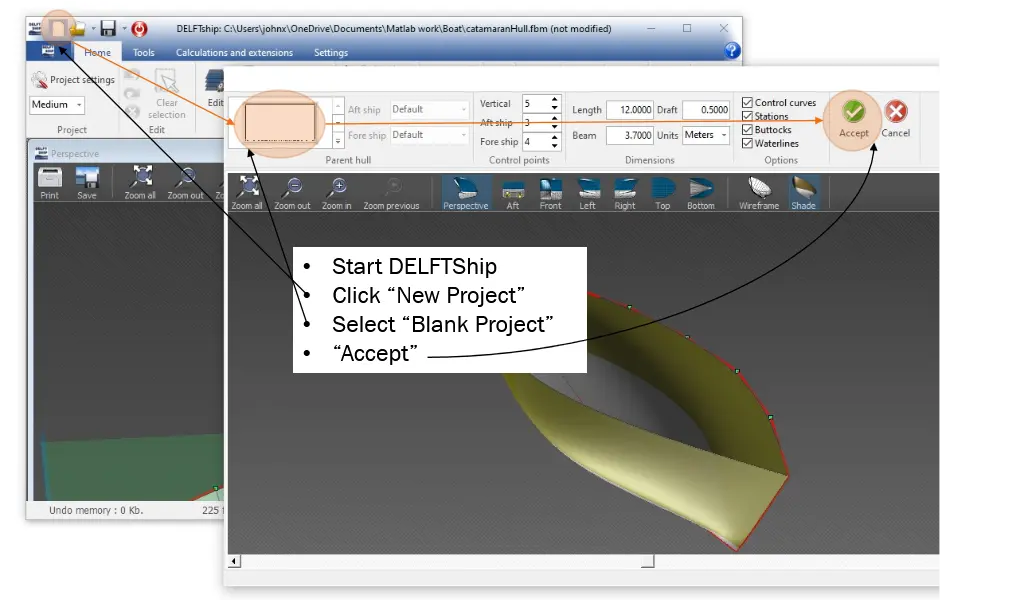Increase the Vertical control points value
This screenshot has height=601, width=1020.
[x=555, y=100]
